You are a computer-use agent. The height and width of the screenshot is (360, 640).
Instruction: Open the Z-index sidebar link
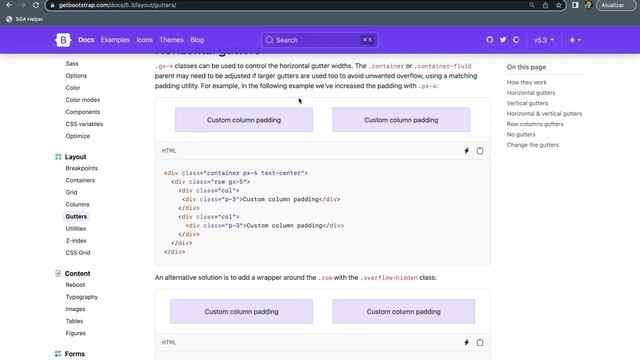[x=76, y=241]
